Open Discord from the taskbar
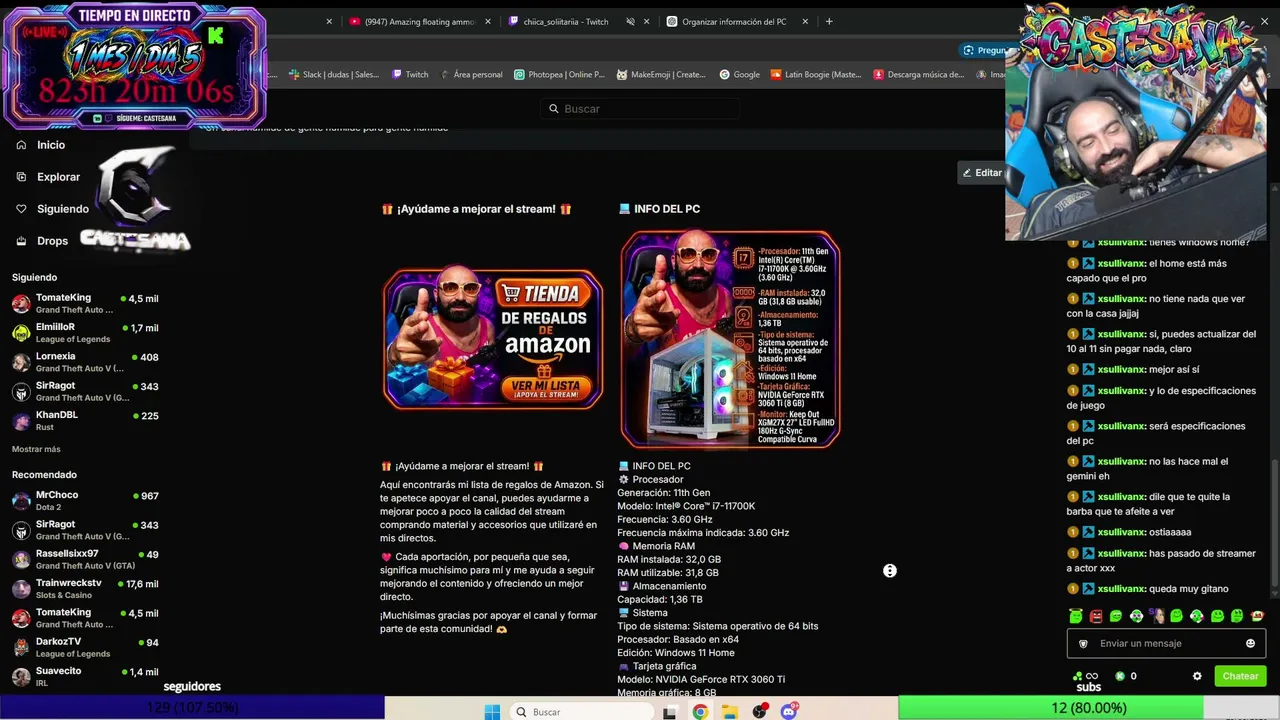 pos(789,712)
